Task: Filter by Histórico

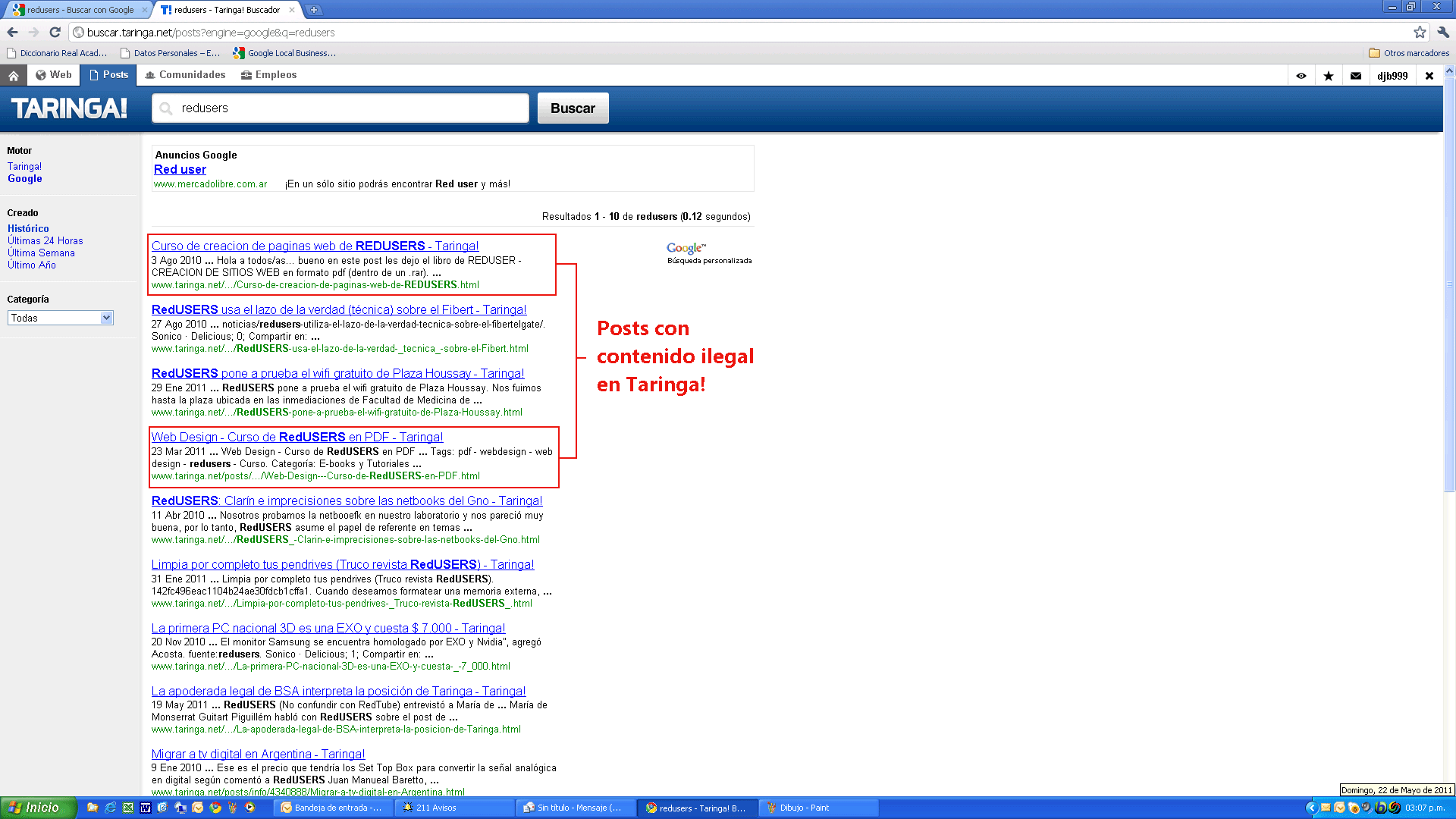Action: 28,228
